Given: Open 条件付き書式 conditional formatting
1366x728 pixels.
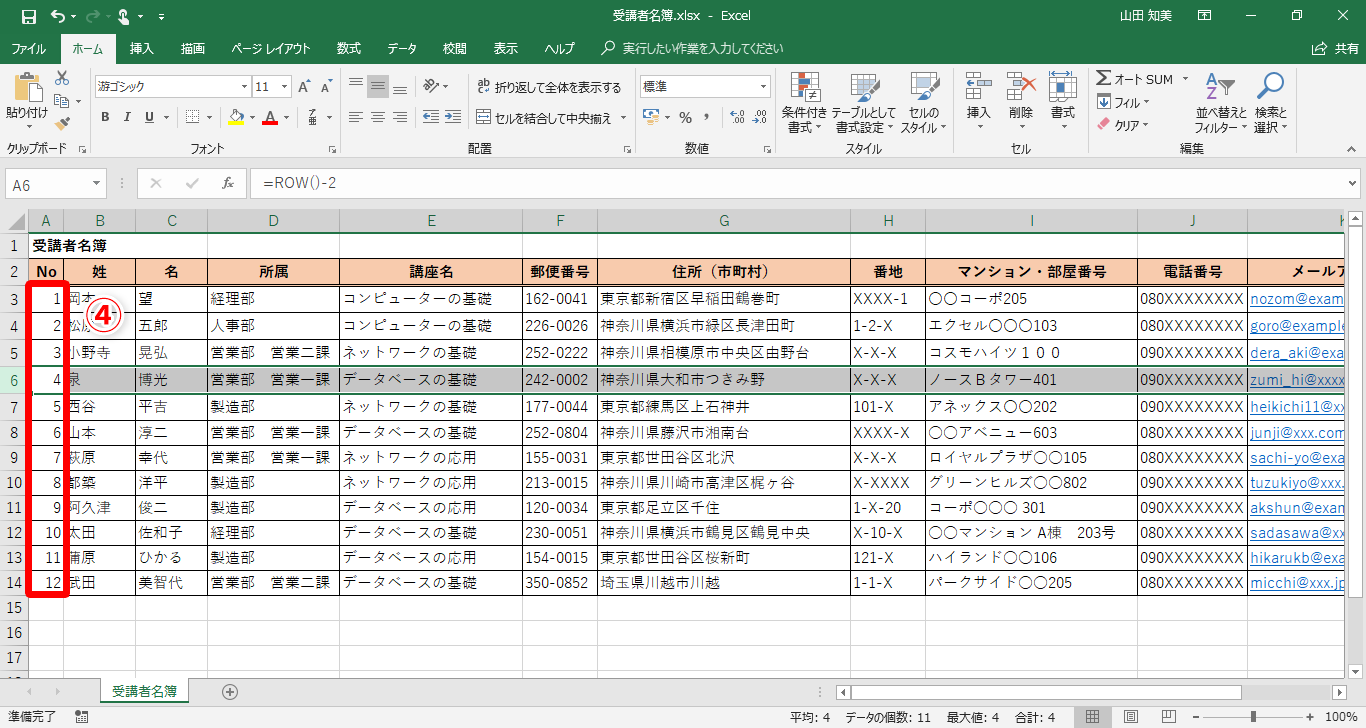Looking at the screenshot, I should [805, 103].
